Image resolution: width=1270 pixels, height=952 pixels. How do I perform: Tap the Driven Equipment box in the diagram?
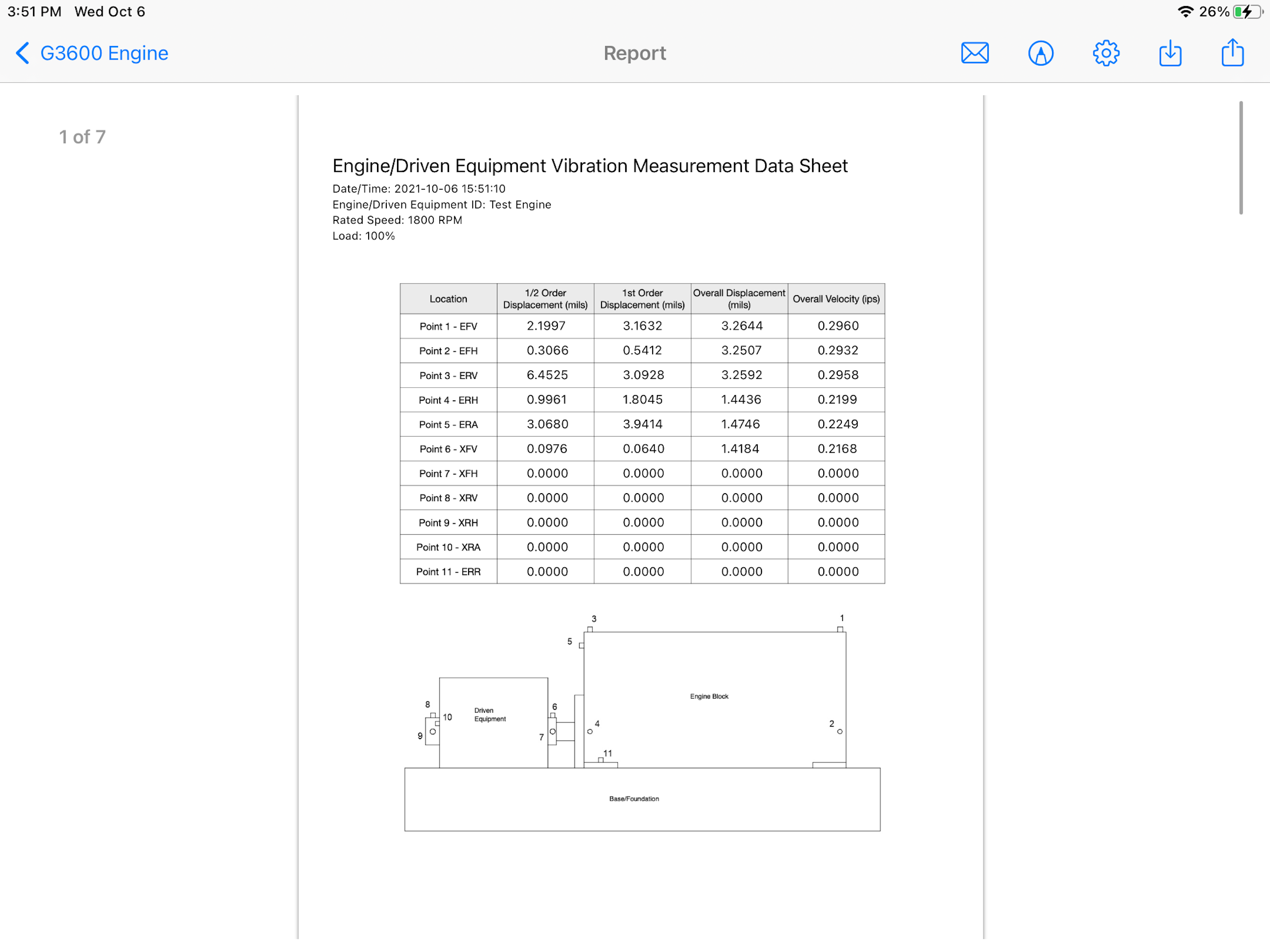[x=493, y=722]
